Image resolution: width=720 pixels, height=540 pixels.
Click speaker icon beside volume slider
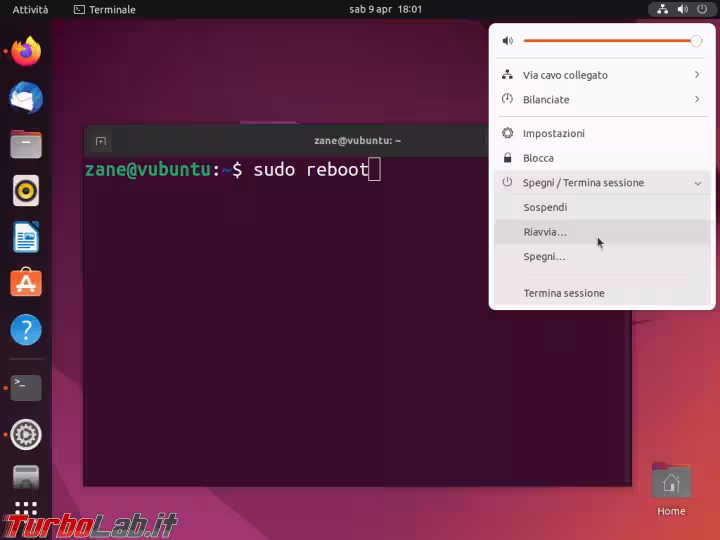pyautogui.click(x=507, y=41)
